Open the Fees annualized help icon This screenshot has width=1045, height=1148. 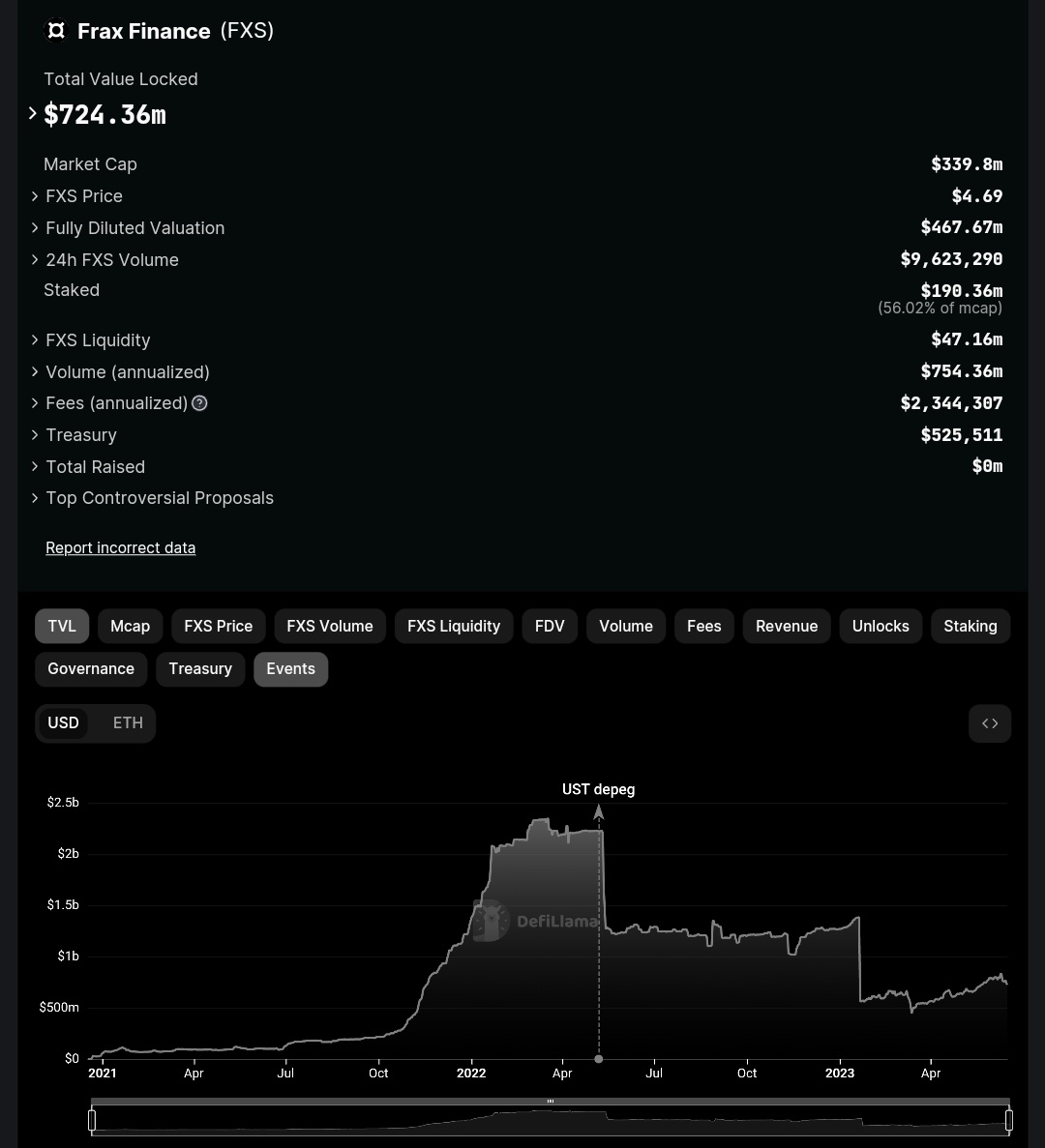point(199,403)
